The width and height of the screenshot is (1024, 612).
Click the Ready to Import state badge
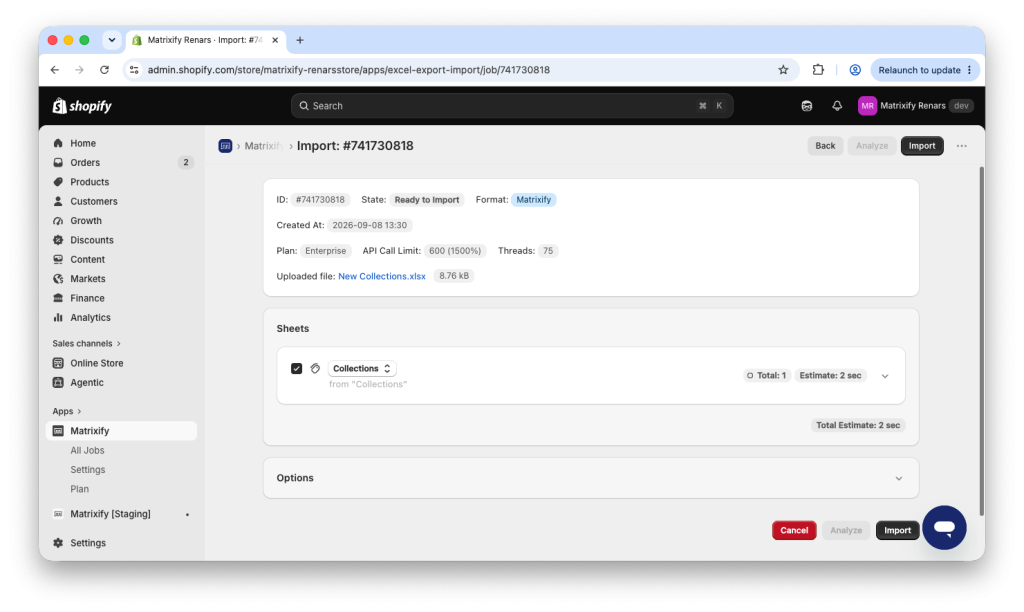coord(426,200)
